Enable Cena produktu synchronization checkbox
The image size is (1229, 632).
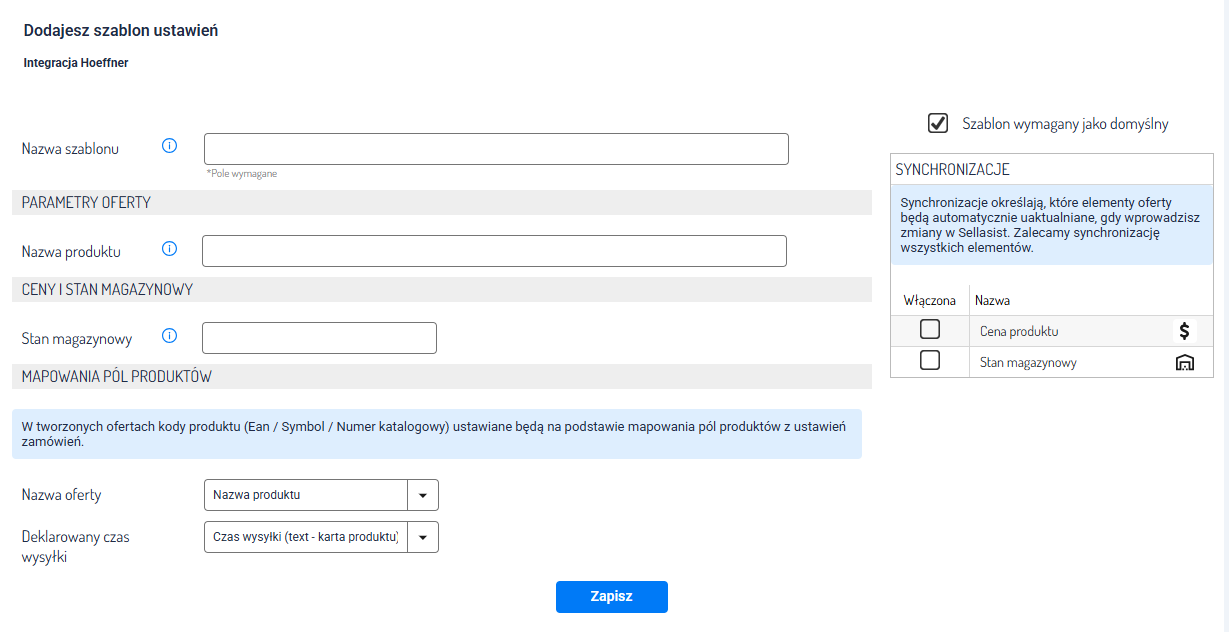coord(930,329)
